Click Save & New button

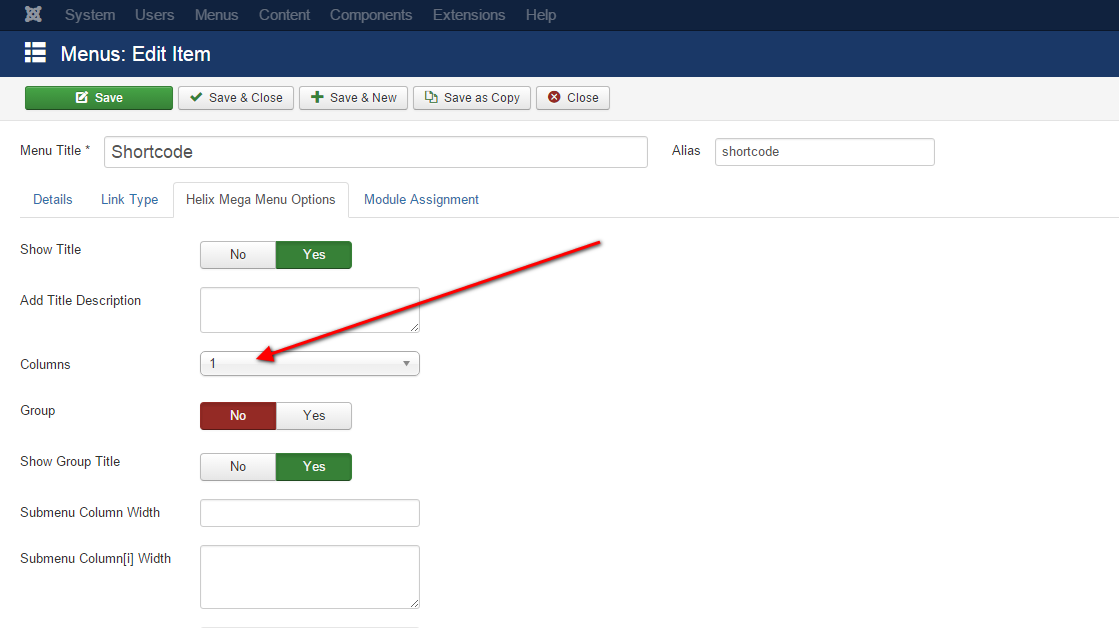pos(353,98)
